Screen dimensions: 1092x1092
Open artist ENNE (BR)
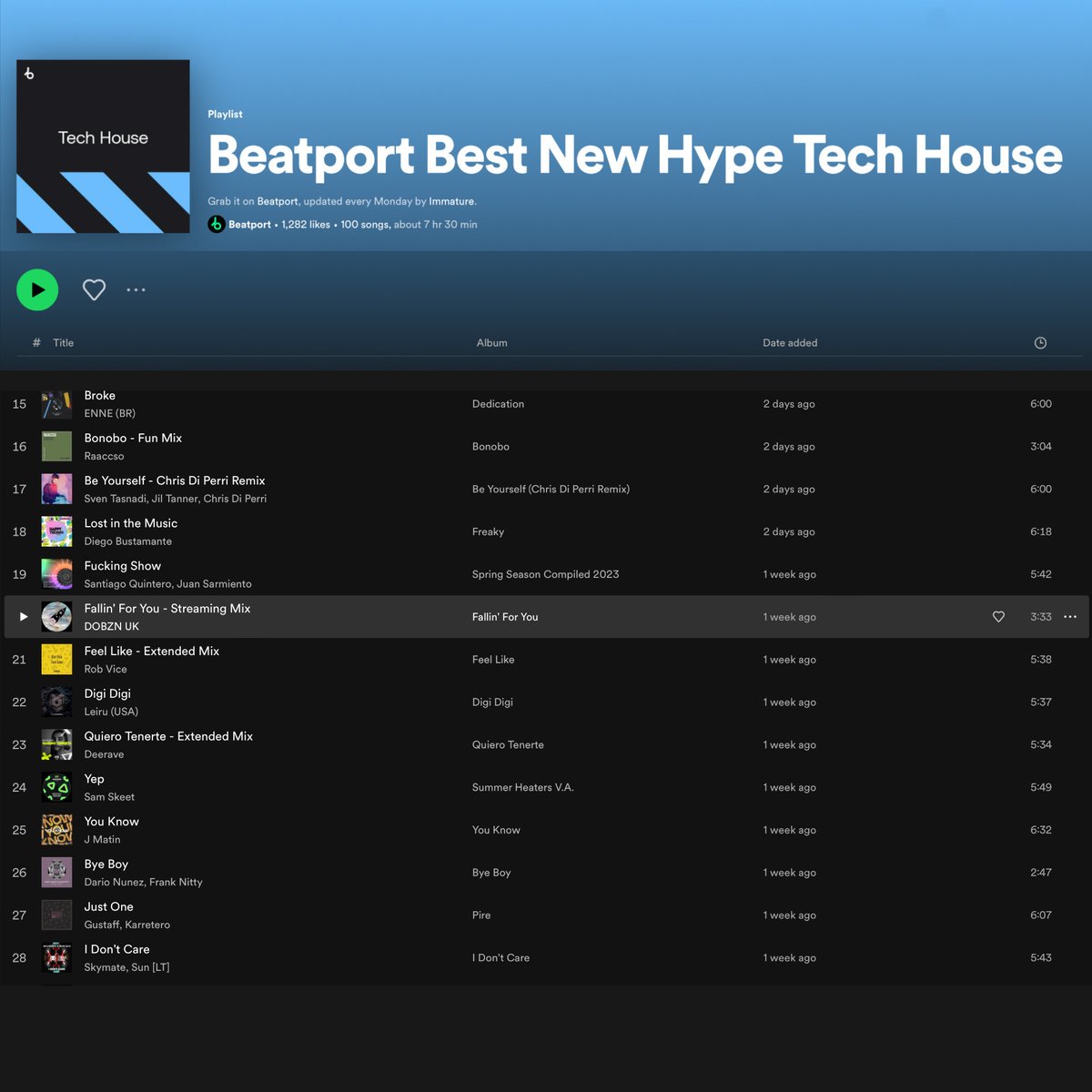[x=110, y=413]
